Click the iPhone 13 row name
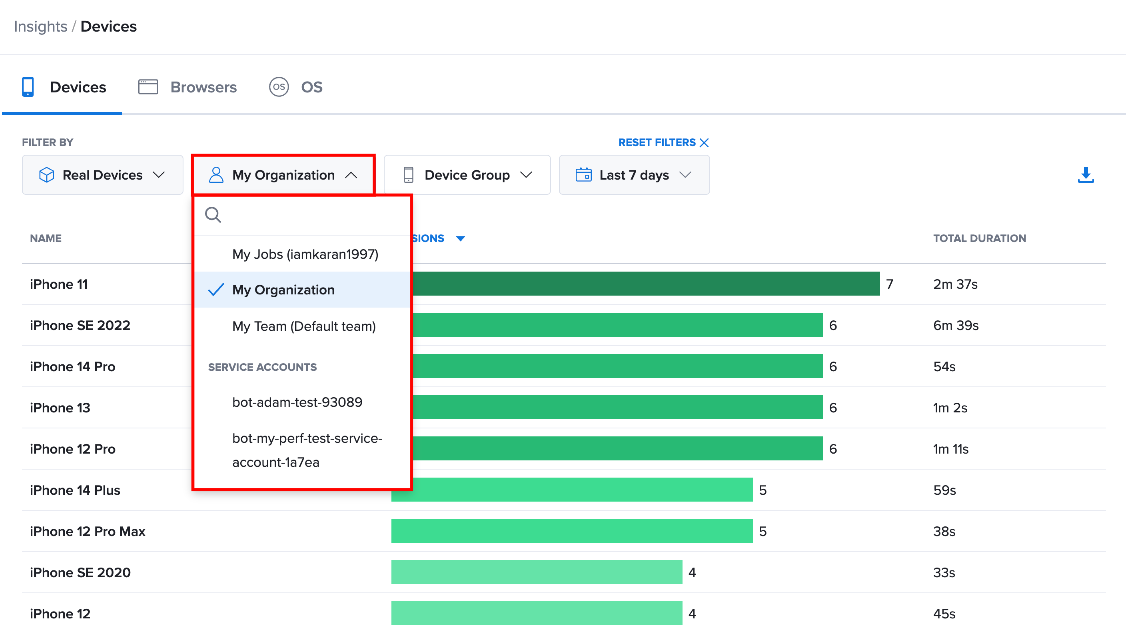The image size is (1126, 633). pyautogui.click(x=60, y=407)
